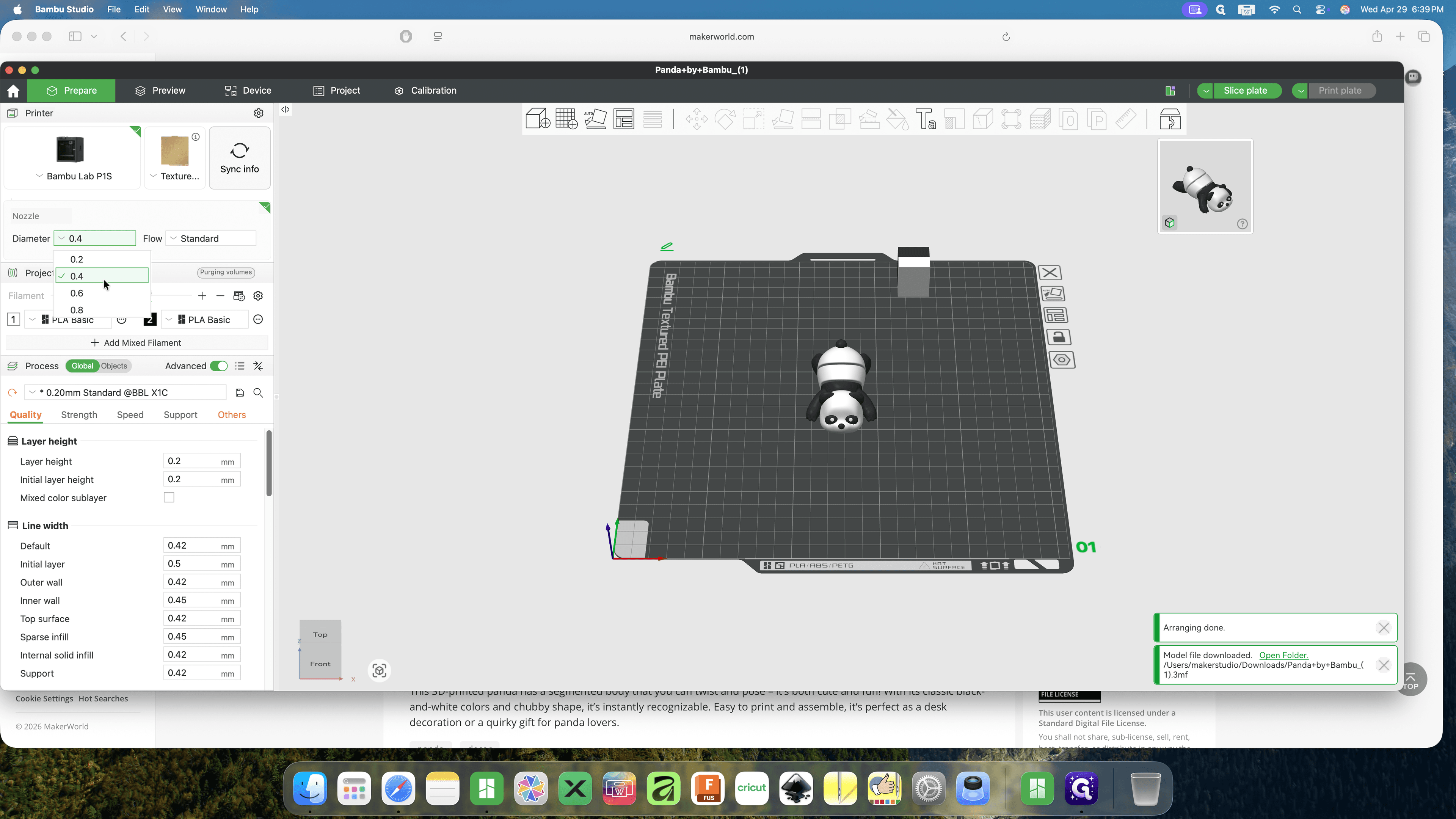Collapse the sidebar with arrow icon

click(x=286, y=109)
